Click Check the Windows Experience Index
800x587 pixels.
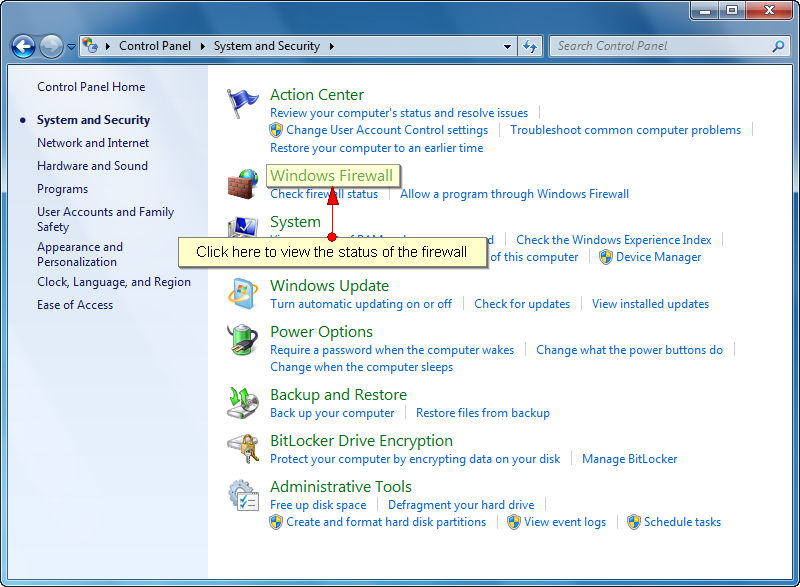point(614,240)
